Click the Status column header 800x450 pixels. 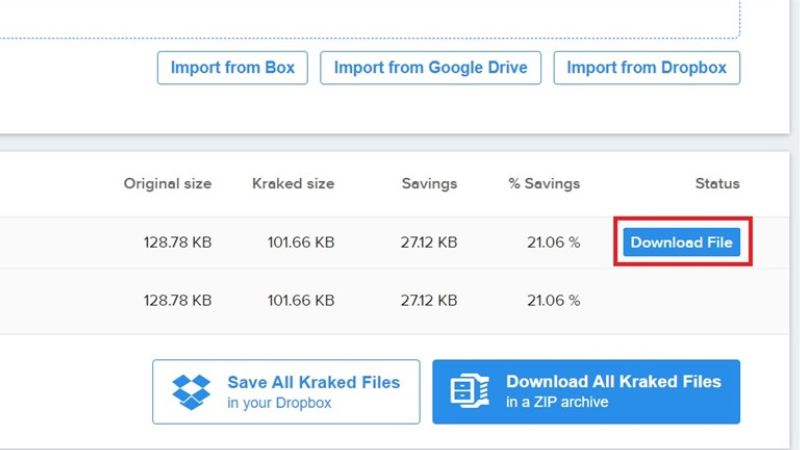point(717,184)
